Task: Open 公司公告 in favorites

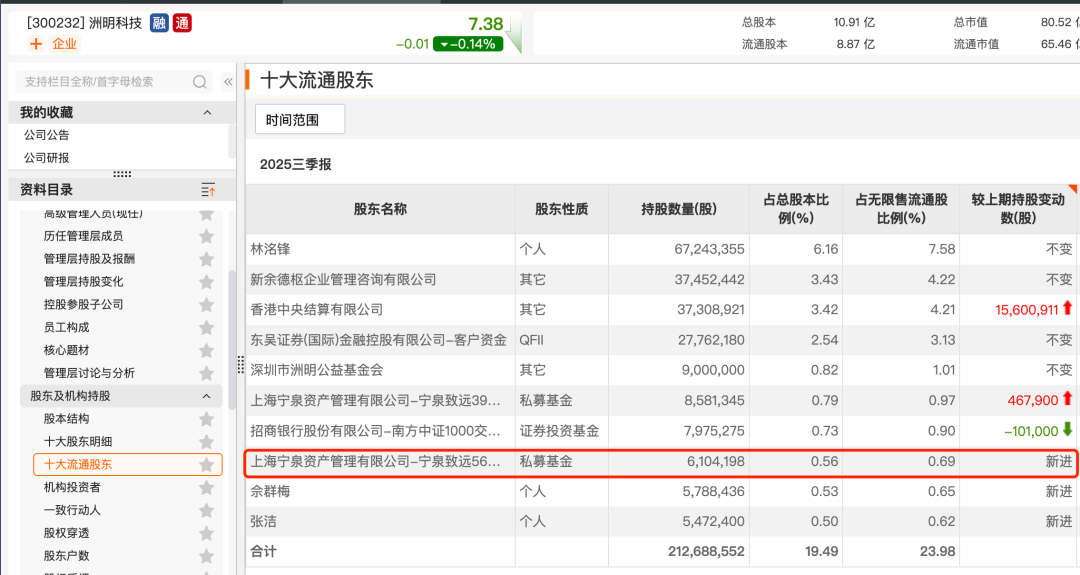Action: coord(47,135)
